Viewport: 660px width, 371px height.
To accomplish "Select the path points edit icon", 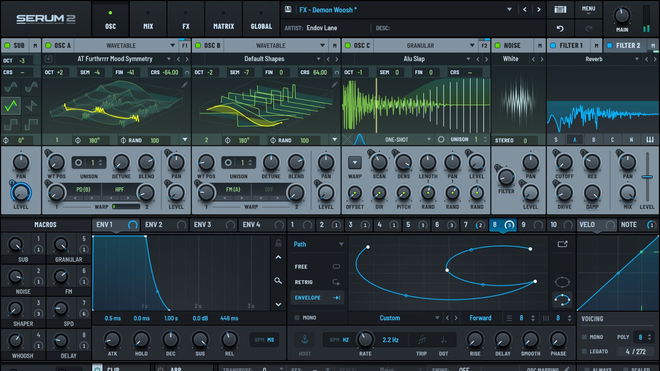I will [562, 300].
